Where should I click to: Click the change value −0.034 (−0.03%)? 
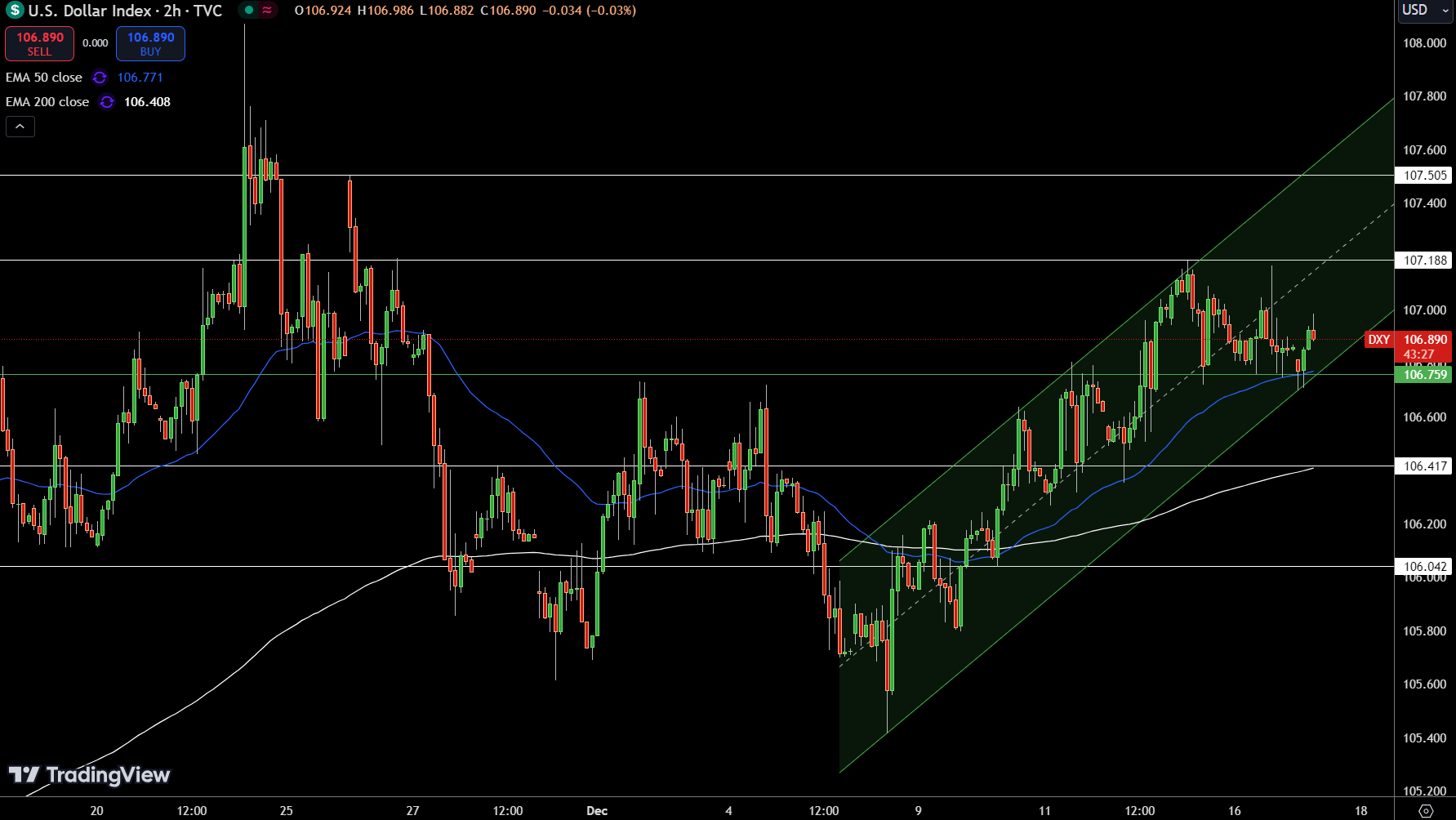[x=589, y=11]
